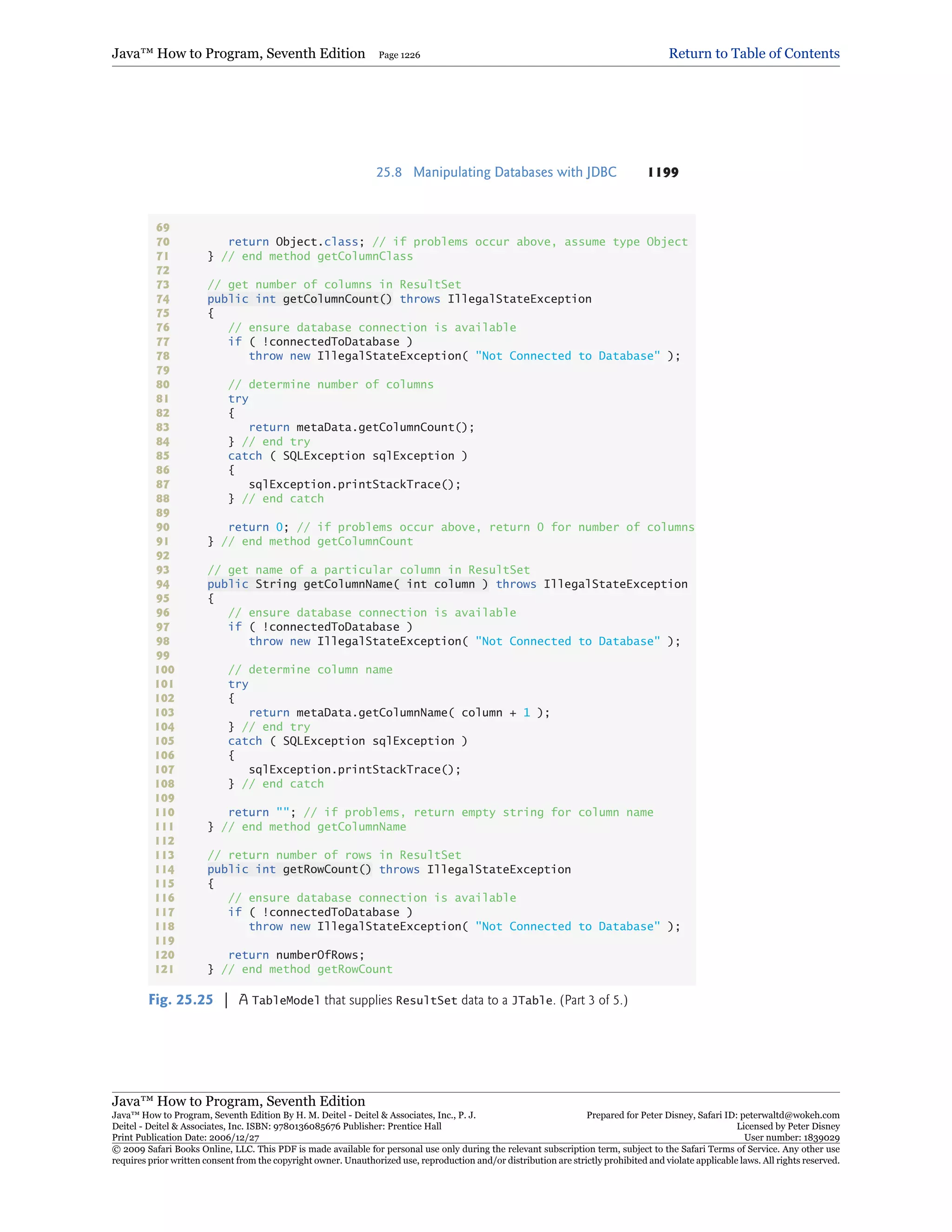Click the comment 'return number of rows in ResultSet'
Image resolution: width=952 pixels, height=1232 pixels.
coord(334,855)
